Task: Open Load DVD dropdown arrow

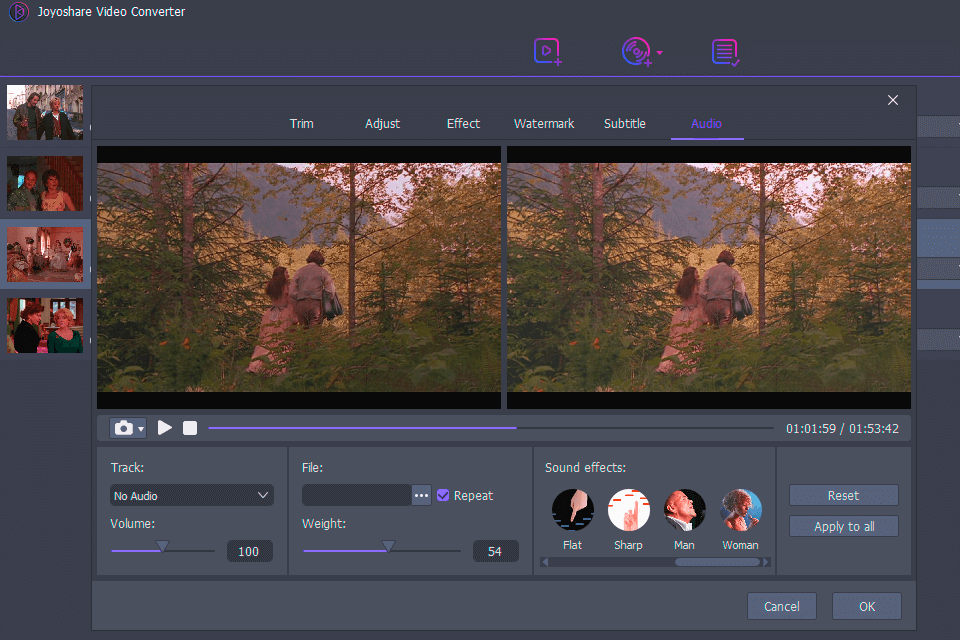Action: click(660, 52)
